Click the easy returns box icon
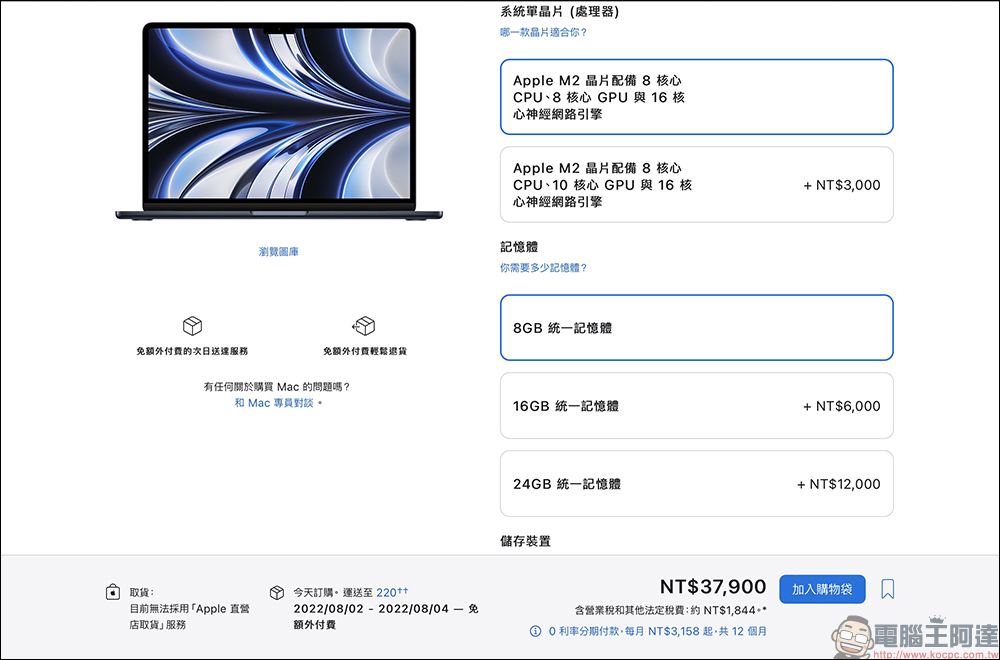Screen dimensions: 1000x660 click(x=364, y=326)
